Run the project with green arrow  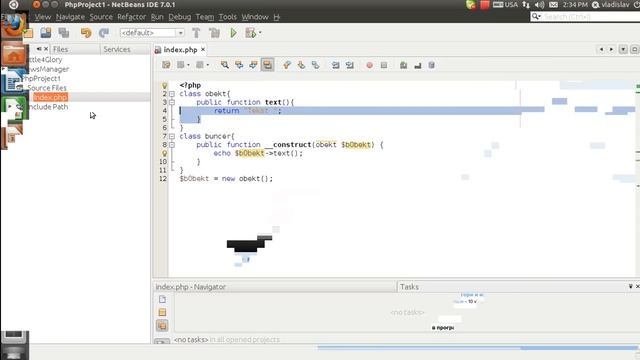tap(233, 33)
